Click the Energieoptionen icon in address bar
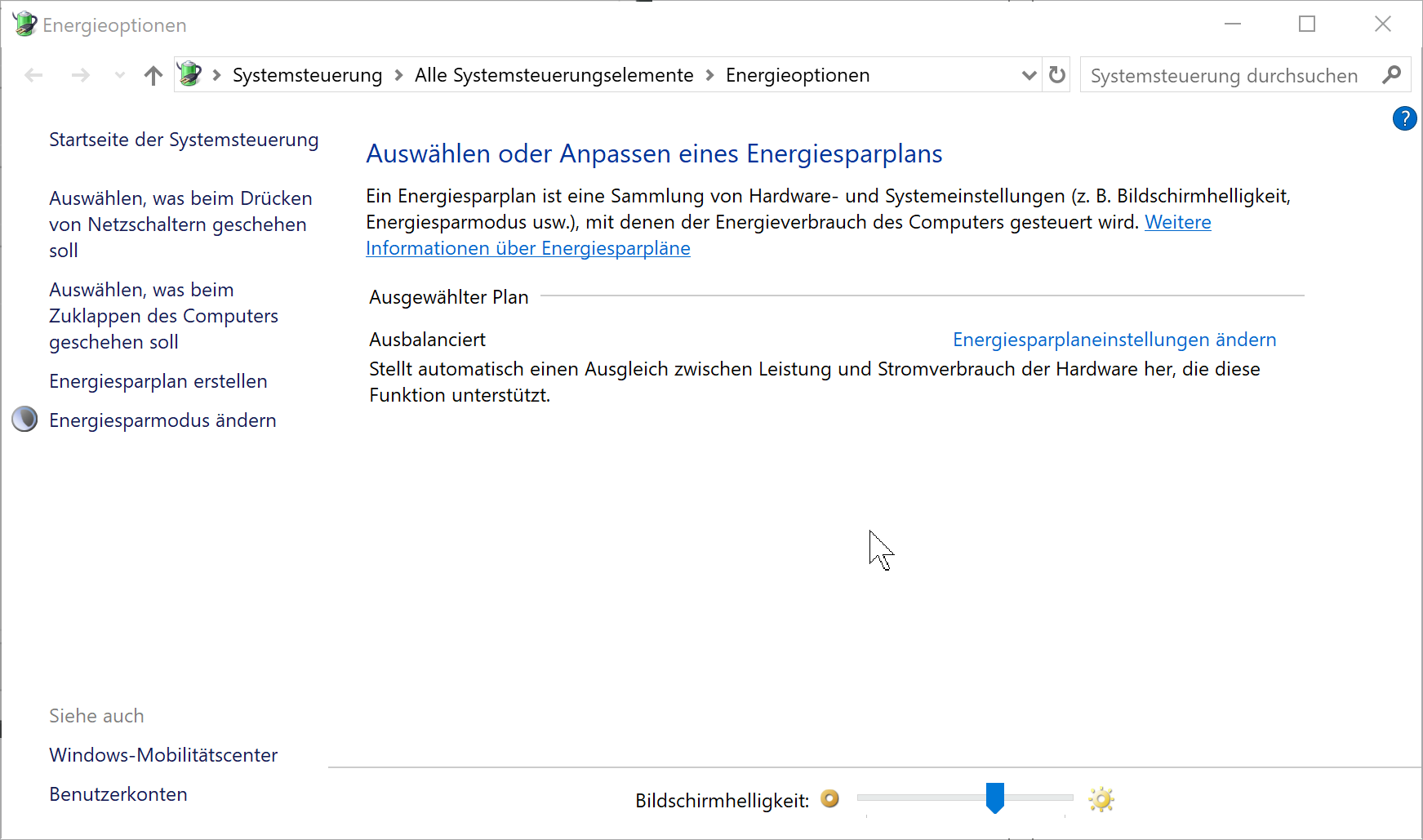 [189, 74]
